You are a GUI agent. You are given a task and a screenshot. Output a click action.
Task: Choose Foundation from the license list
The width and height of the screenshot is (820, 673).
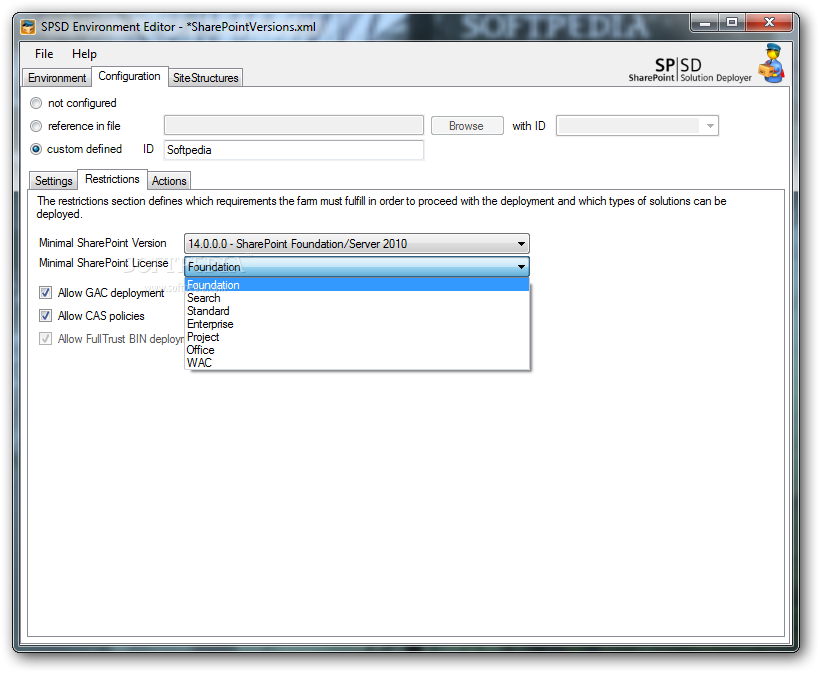click(x=357, y=285)
